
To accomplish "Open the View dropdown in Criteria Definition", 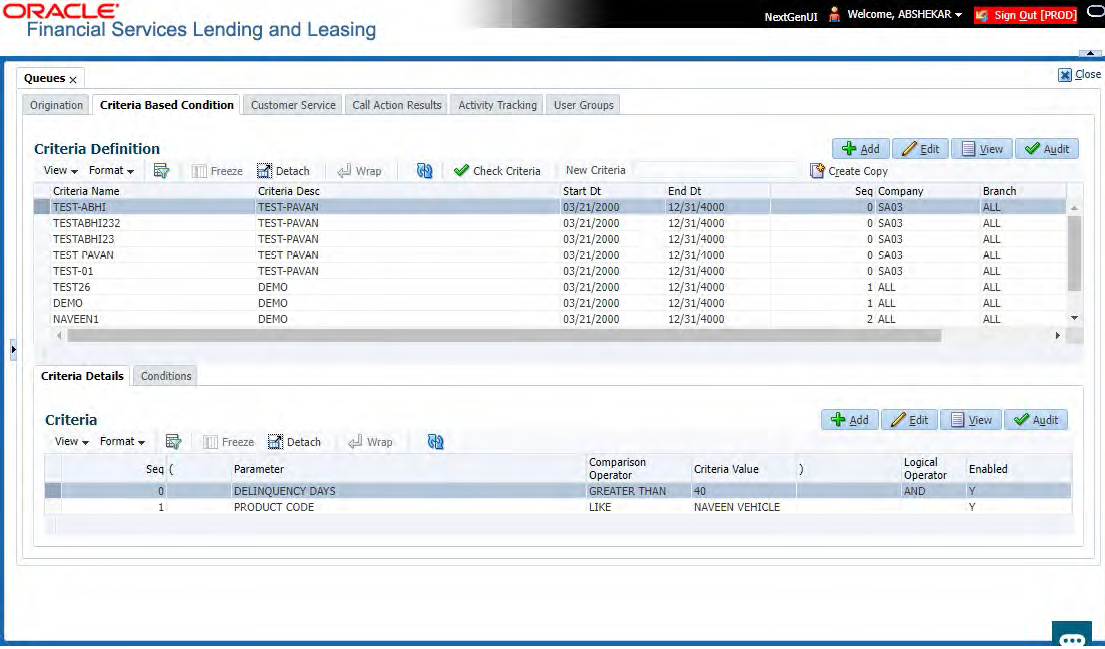I will pos(60,171).
